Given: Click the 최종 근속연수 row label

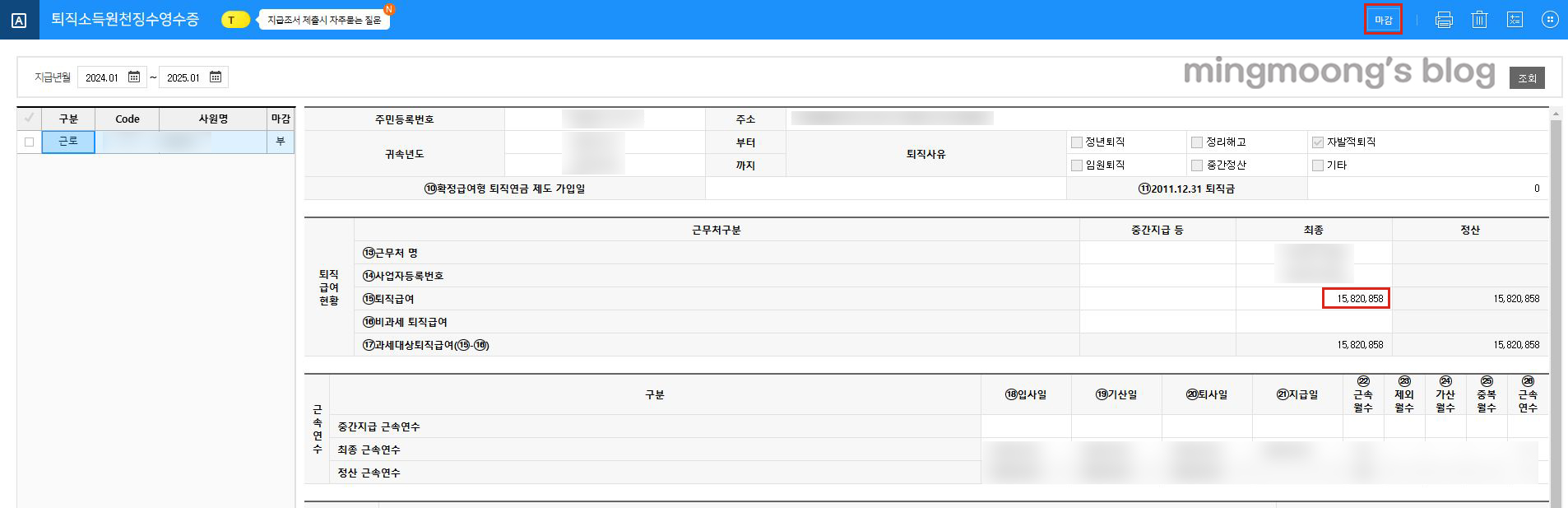Looking at the screenshot, I should [369, 450].
